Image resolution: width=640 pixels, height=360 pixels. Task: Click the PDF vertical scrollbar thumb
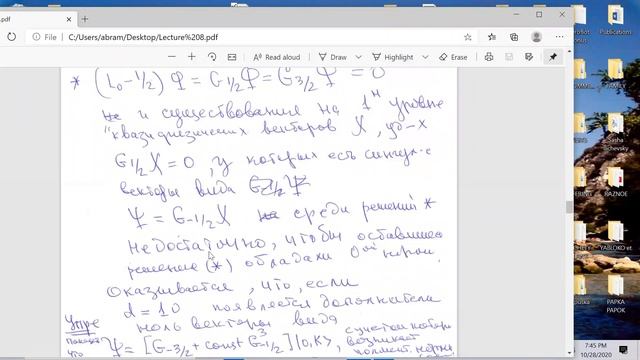tap(569, 207)
